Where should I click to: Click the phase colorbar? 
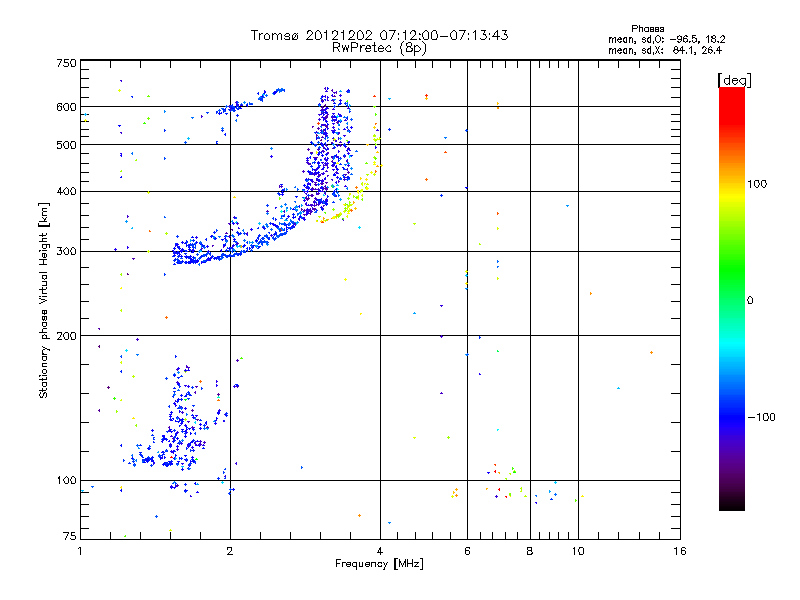click(x=732, y=298)
